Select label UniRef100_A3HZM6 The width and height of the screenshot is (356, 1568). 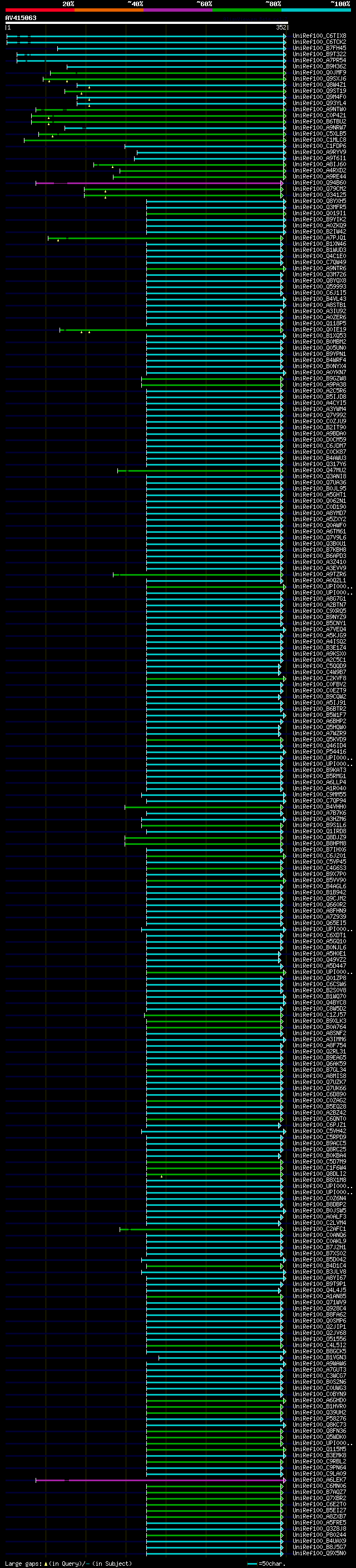(x=319, y=819)
